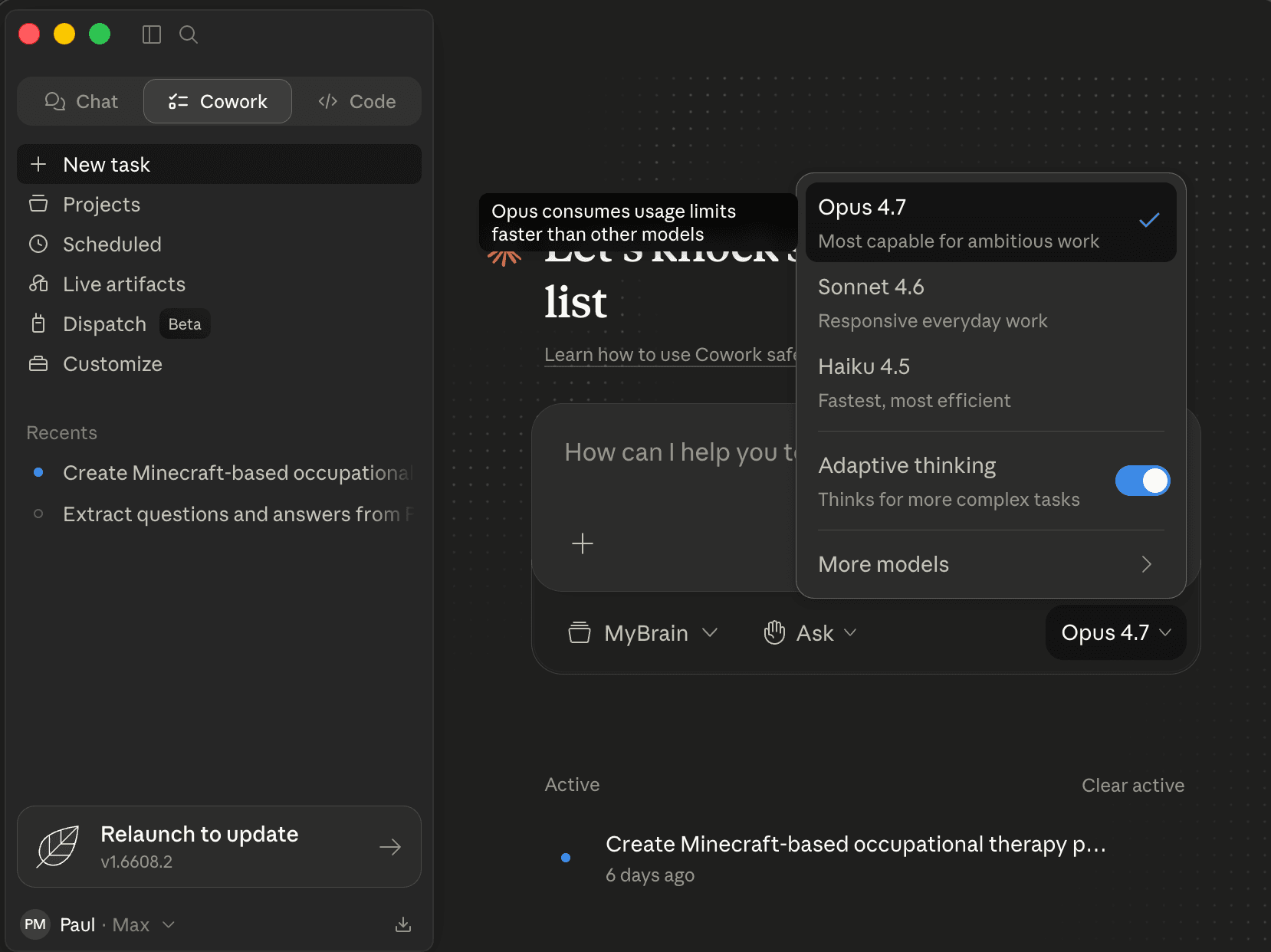Click the plus attach icon in composer
Image resolution: width=1271 pixels, height=952 pixels.
(x=583, y=543)
